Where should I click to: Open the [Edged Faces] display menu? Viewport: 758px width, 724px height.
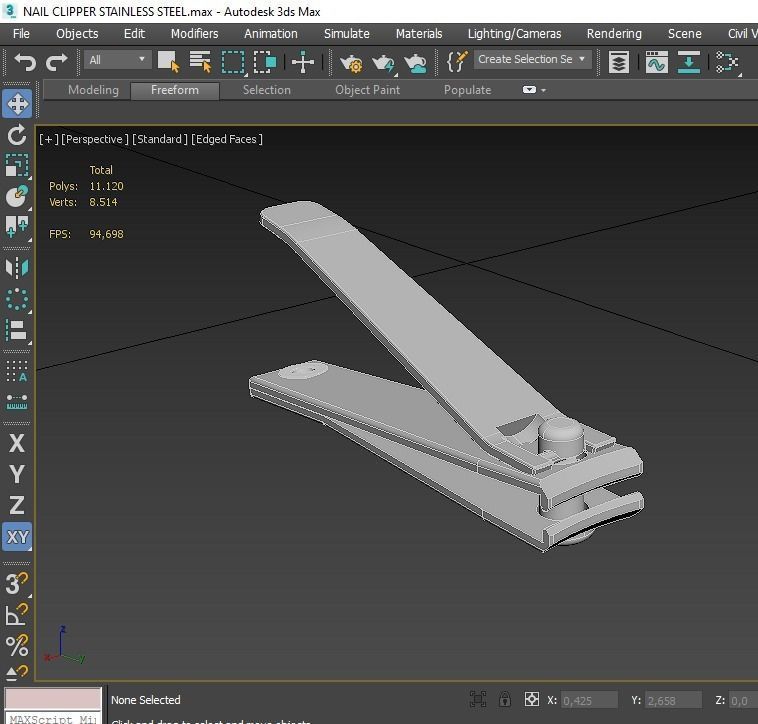[227, 139]
